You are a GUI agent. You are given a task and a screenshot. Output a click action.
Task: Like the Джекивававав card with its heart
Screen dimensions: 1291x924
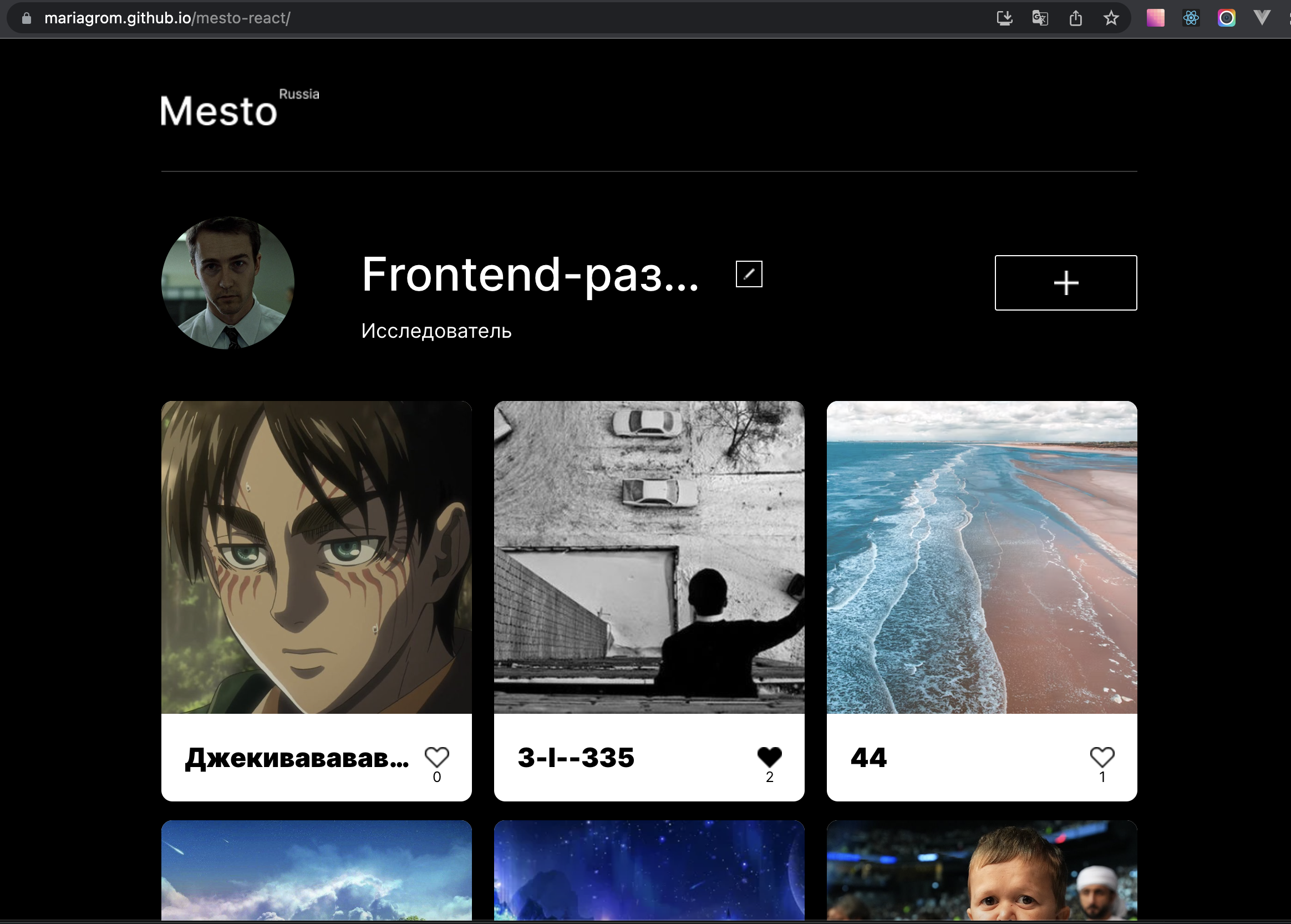point(437,757)
